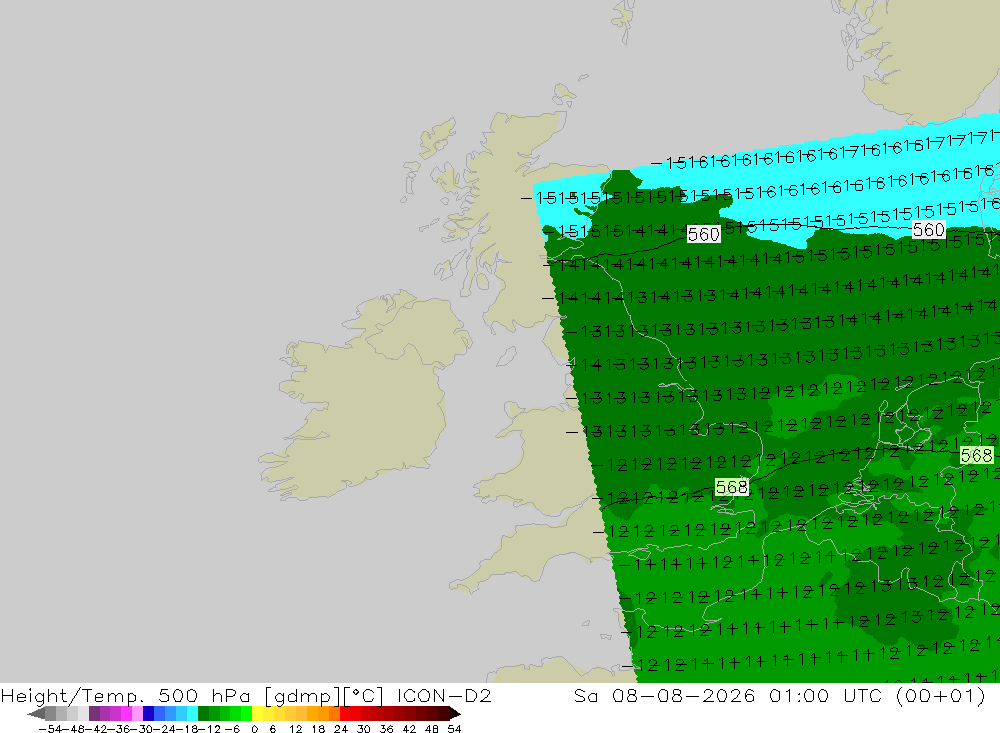This screenshot has width=1000, height=733.
Task: Click the gray left arrow end of the color scale
Action: pyautogui.click(x=36, y=714)
